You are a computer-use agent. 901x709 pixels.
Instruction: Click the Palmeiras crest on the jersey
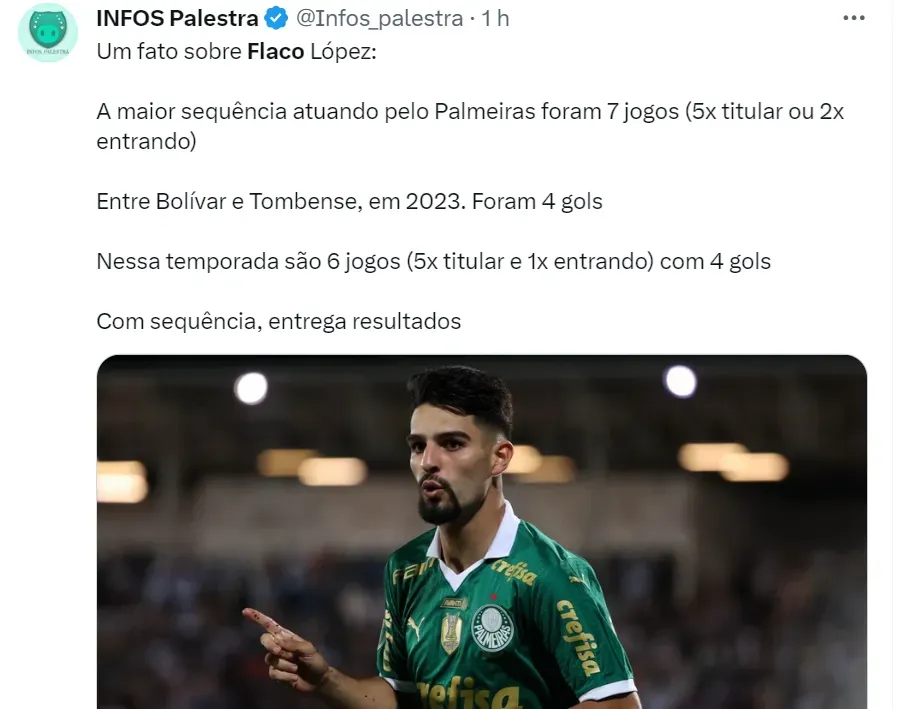click(492, 627)
